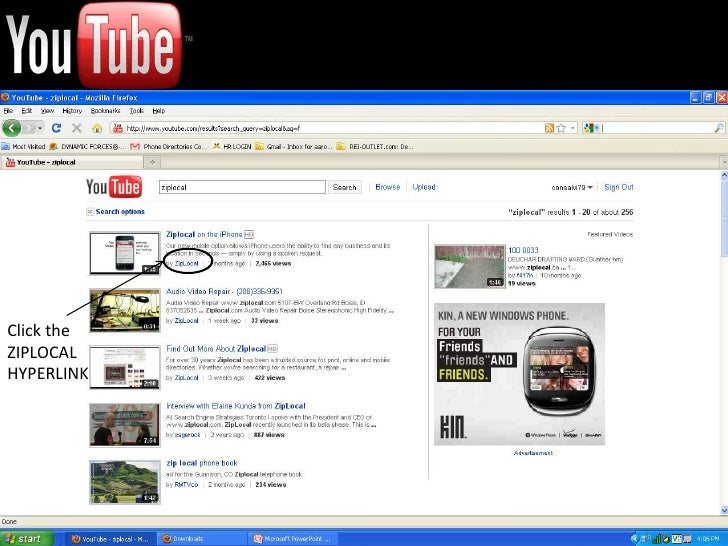
Task: Select the YouTube - ziplocal tab
Action: 72,162
